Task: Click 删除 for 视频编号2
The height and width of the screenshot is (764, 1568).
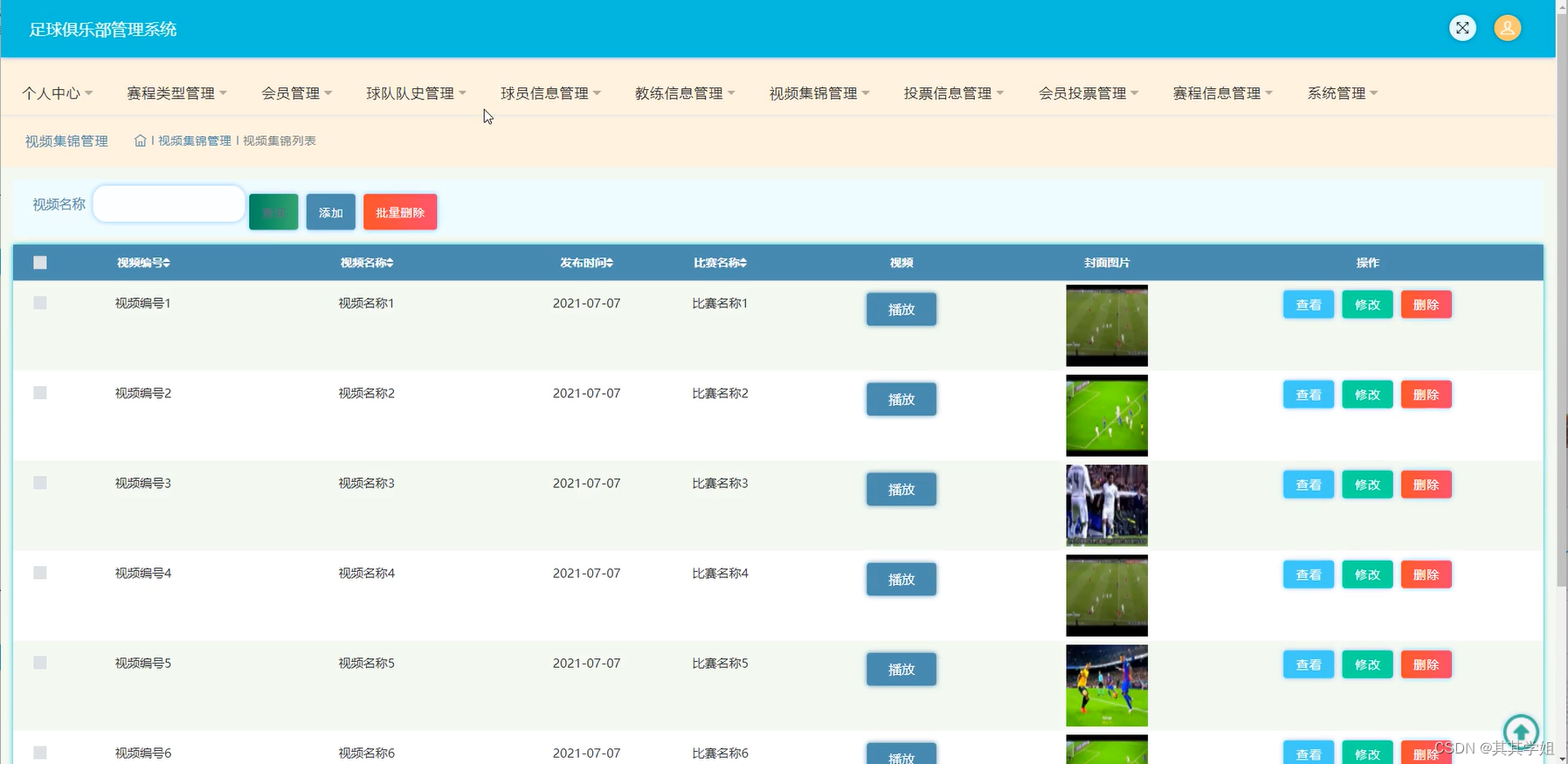Action: coord(1426,395)
